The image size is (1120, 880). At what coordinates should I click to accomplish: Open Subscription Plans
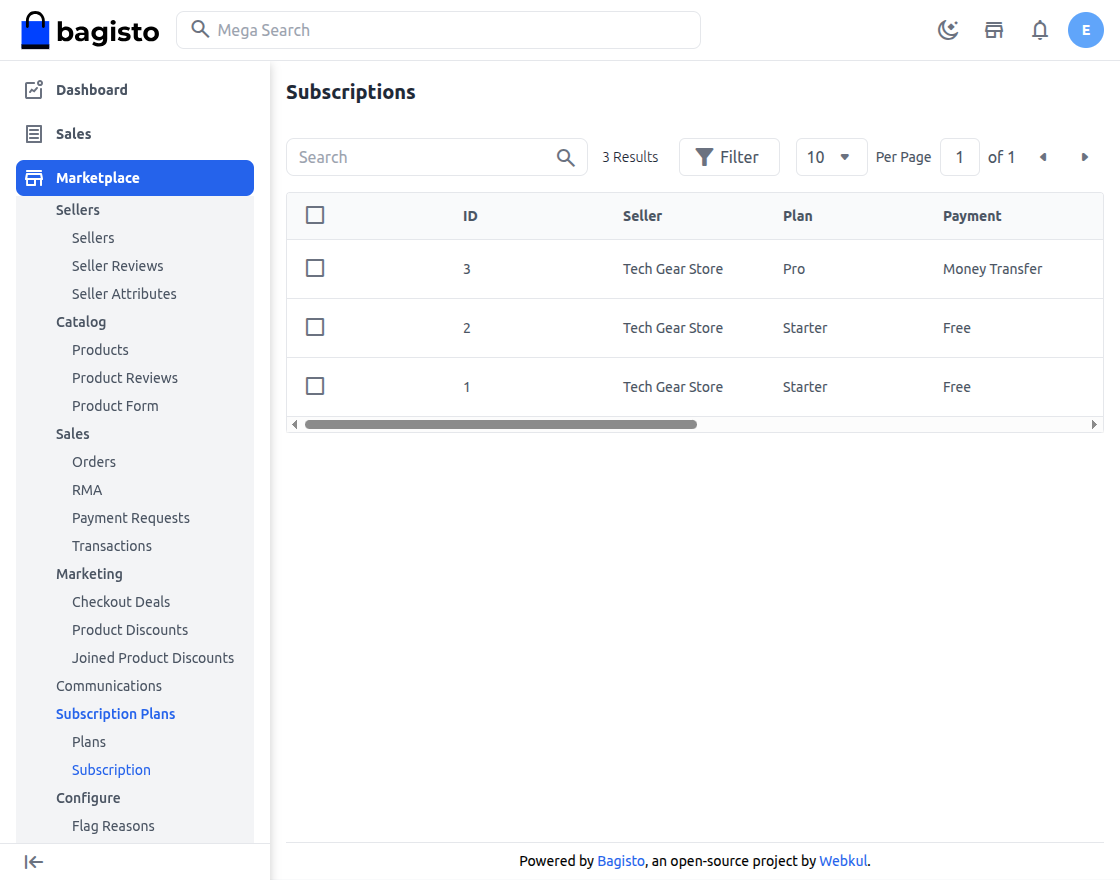[x=116, y=714]
